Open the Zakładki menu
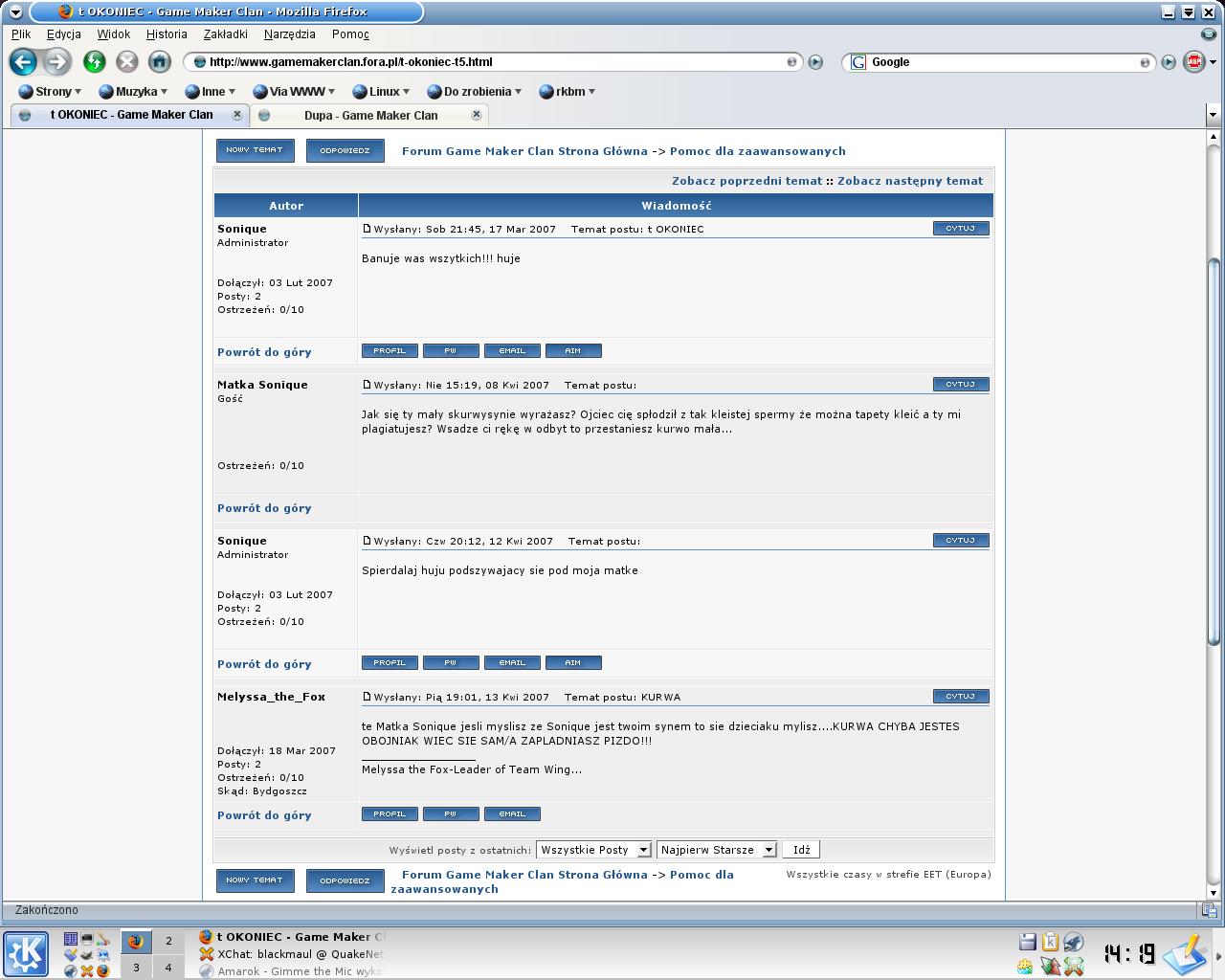Viewport: 1225px width, 980px height. (x=225, y=33)
